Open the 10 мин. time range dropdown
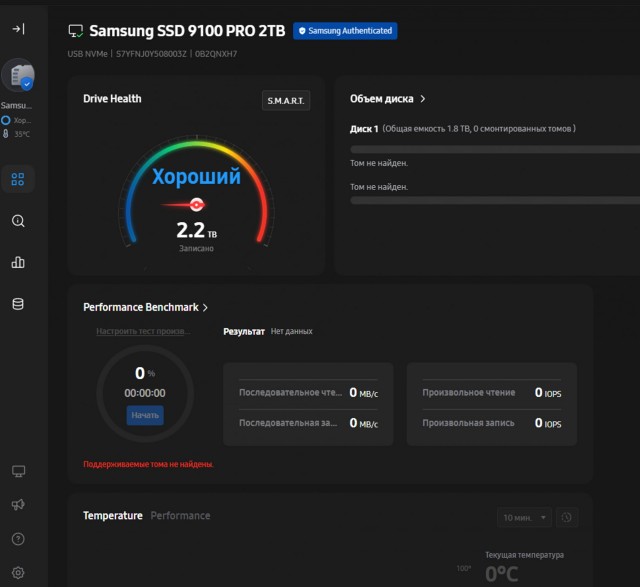 [x=524, y=518]
